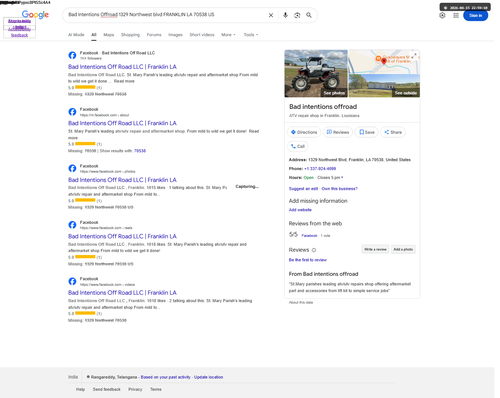This screenshot has width=500, height=398.
Task: Click the Bad intentions offroad panel heading
Action: pyautogui.click(x=323, y=107)
